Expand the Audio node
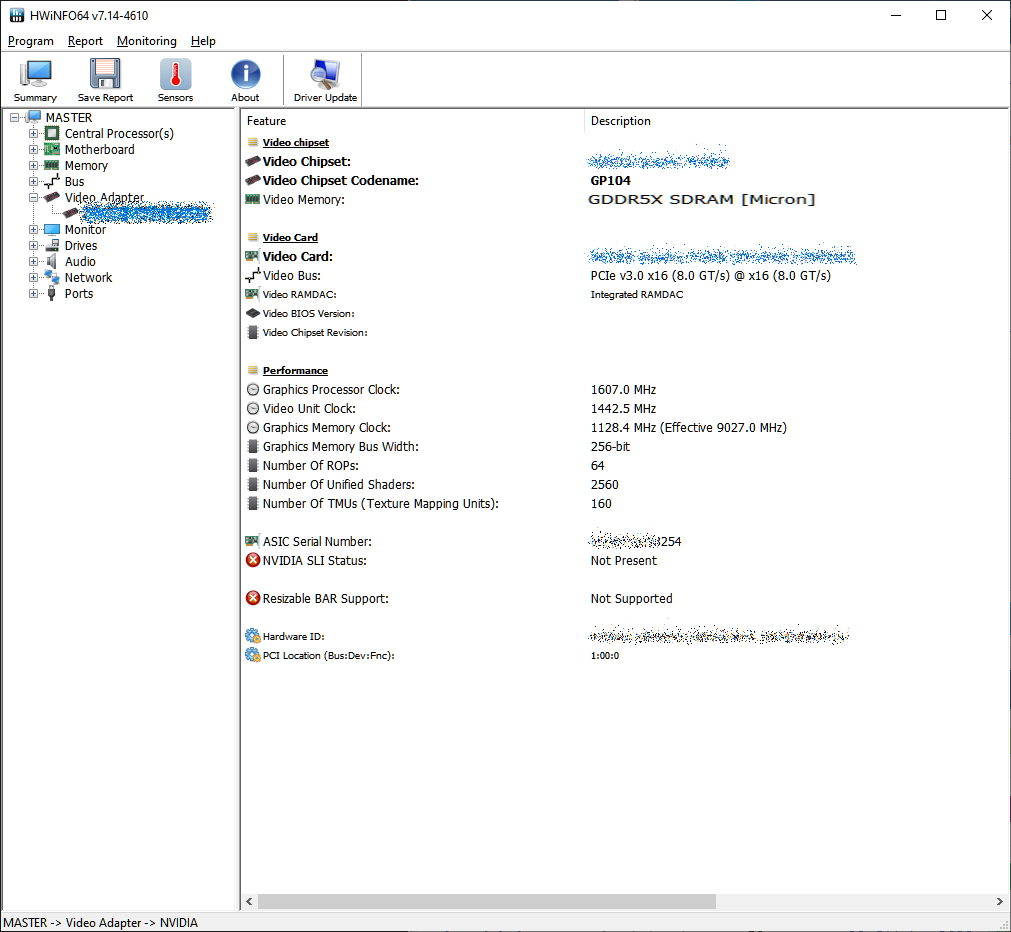The height and width of the screenshot is (932, 1011). tap(34, 261)
